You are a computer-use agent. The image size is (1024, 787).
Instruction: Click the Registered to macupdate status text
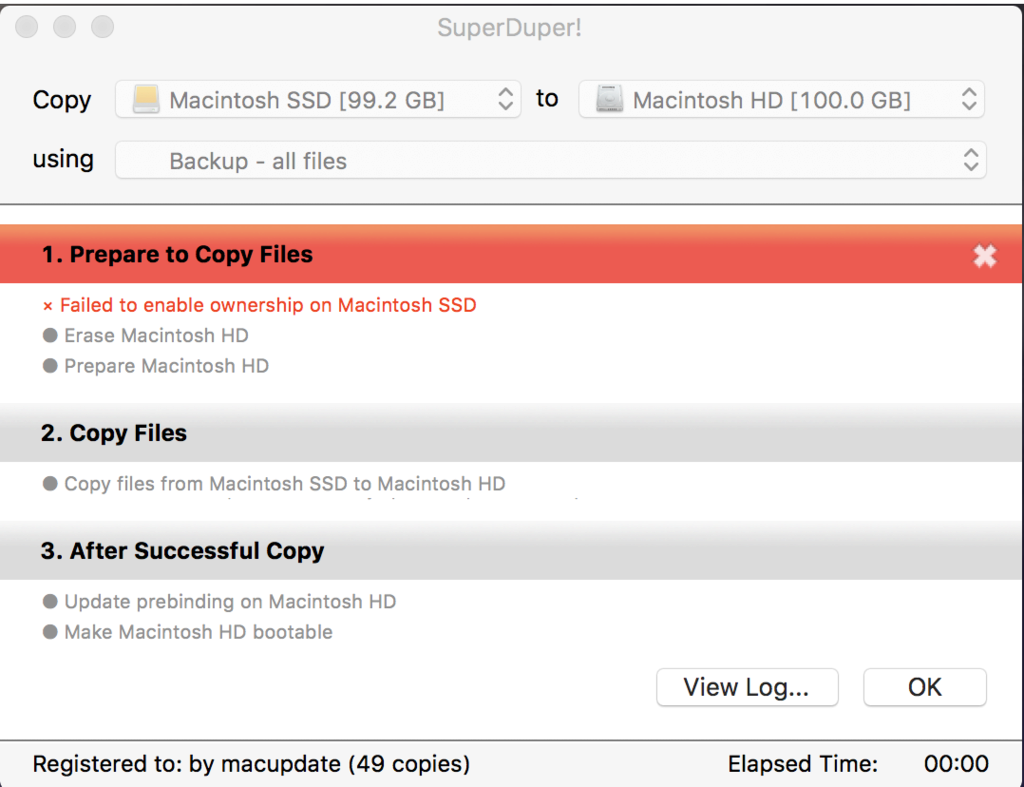251,764
